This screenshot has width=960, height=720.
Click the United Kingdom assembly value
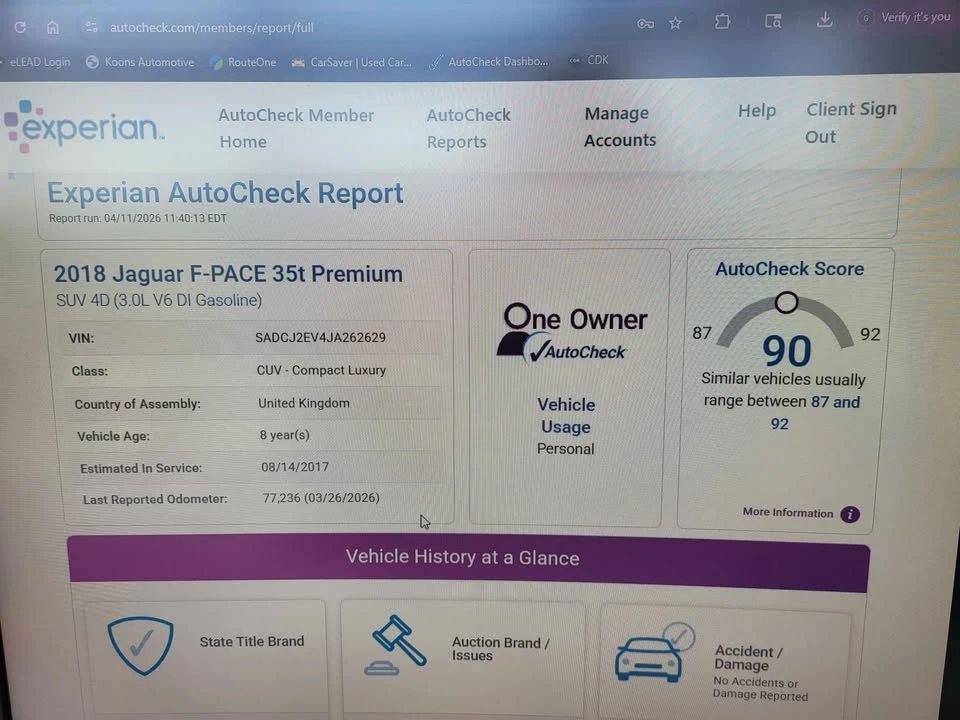pyautogui.click(x=304, y=403)
